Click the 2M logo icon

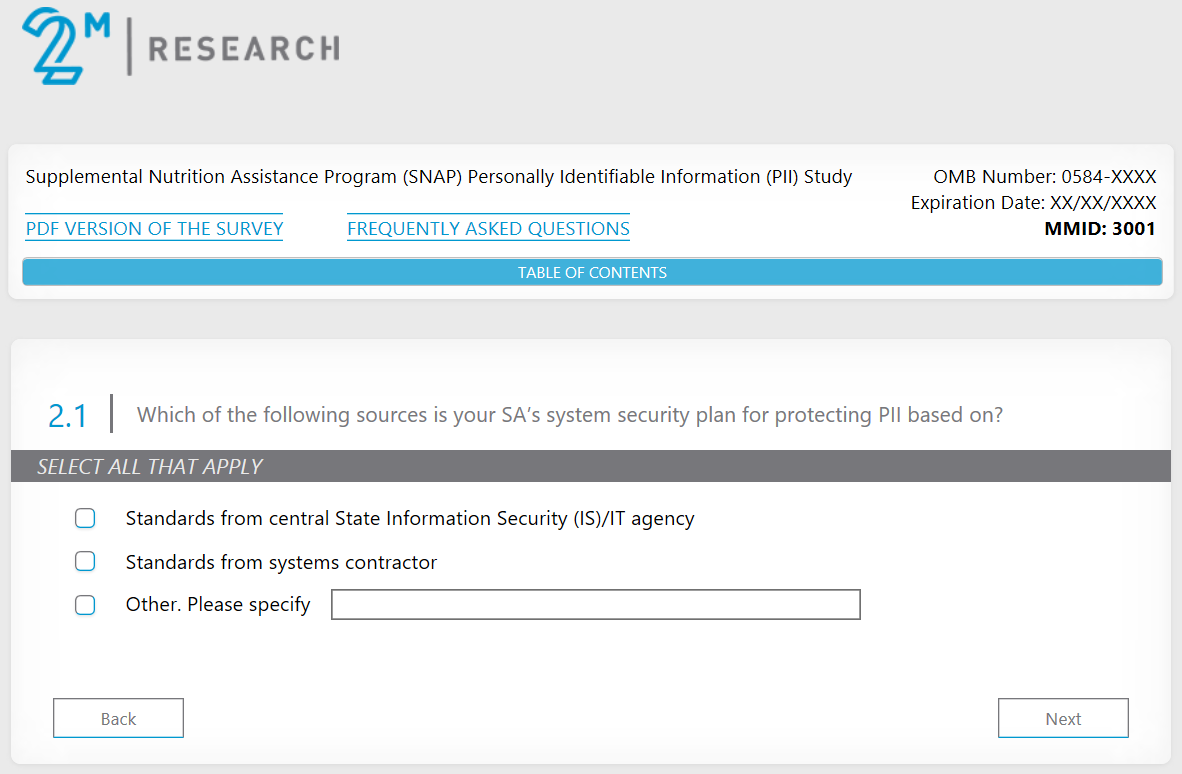(65, 45)
